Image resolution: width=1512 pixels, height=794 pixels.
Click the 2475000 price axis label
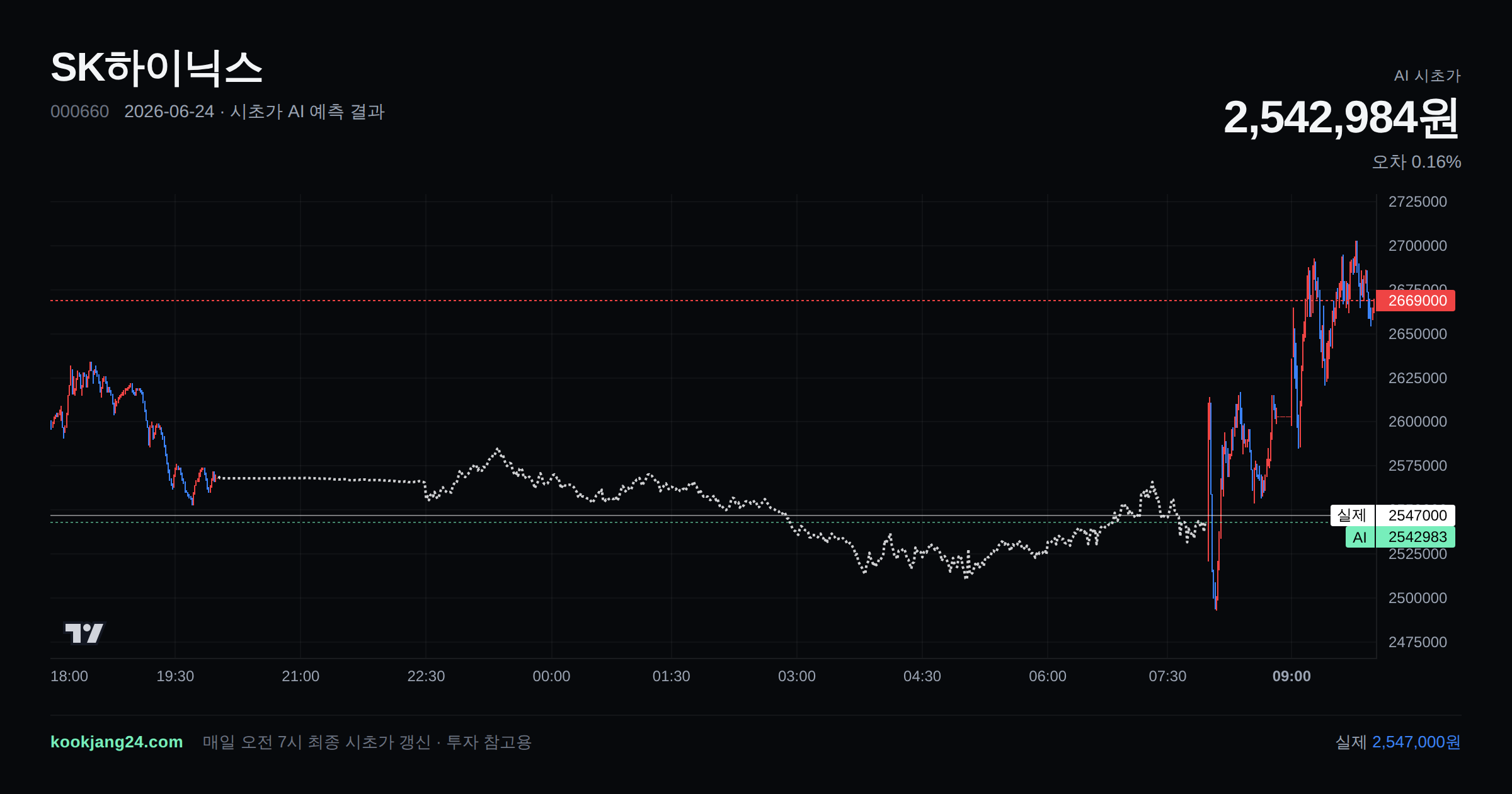1417,642
